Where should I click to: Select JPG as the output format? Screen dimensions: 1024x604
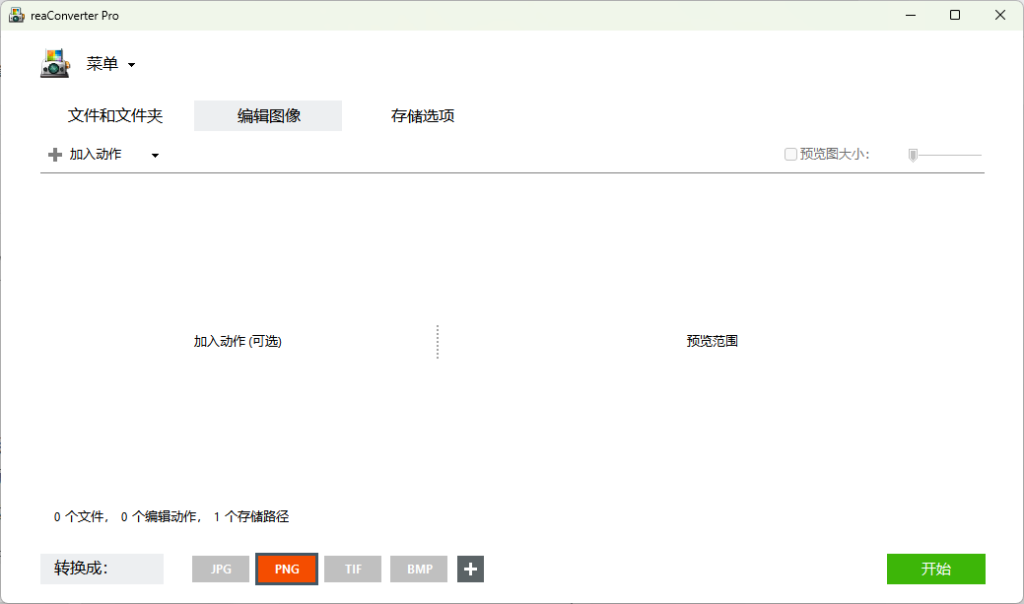point(221,569)
